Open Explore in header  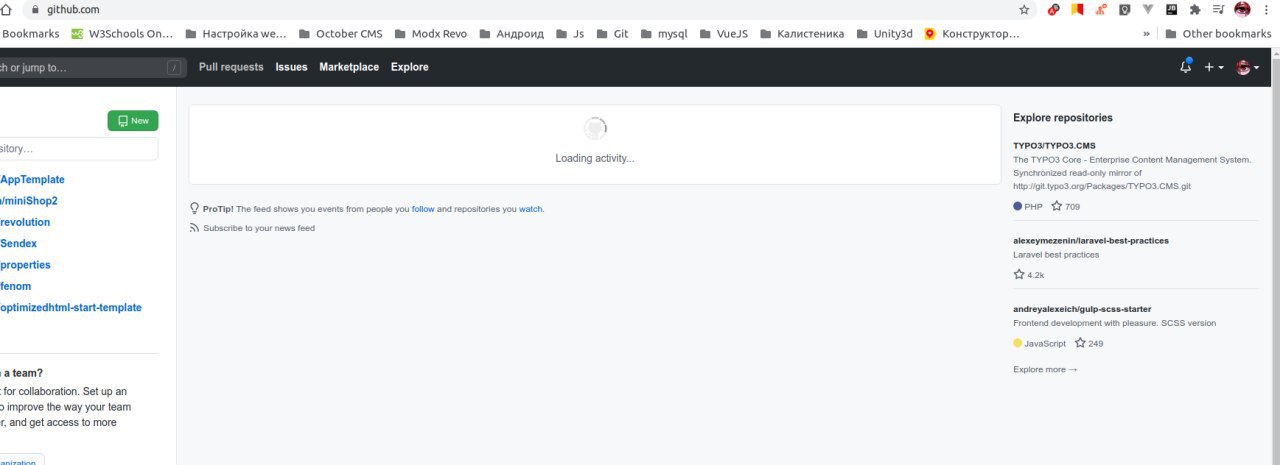pyautogui.click(x=410, y=67)
